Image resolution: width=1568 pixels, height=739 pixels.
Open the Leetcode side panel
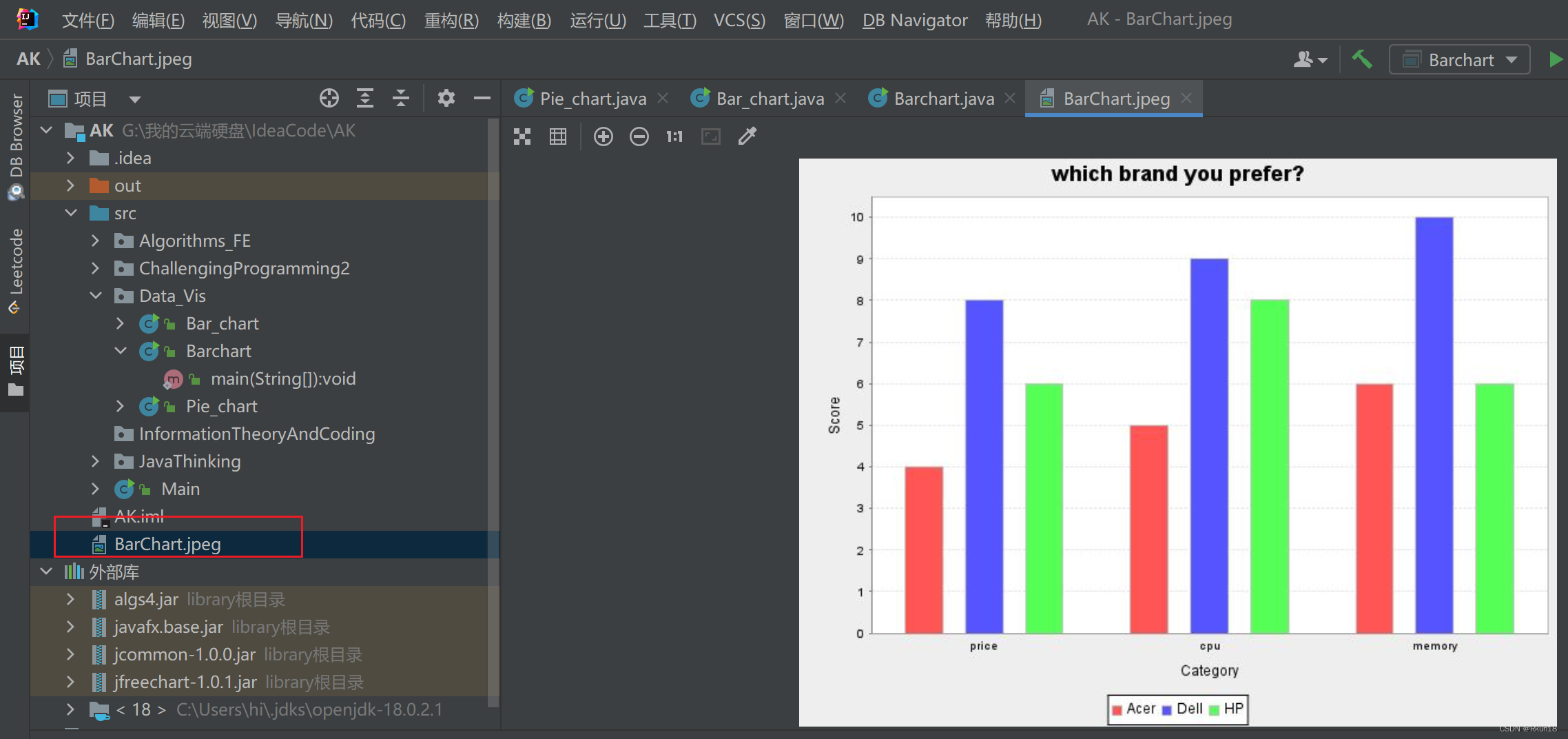pos(16,271)
